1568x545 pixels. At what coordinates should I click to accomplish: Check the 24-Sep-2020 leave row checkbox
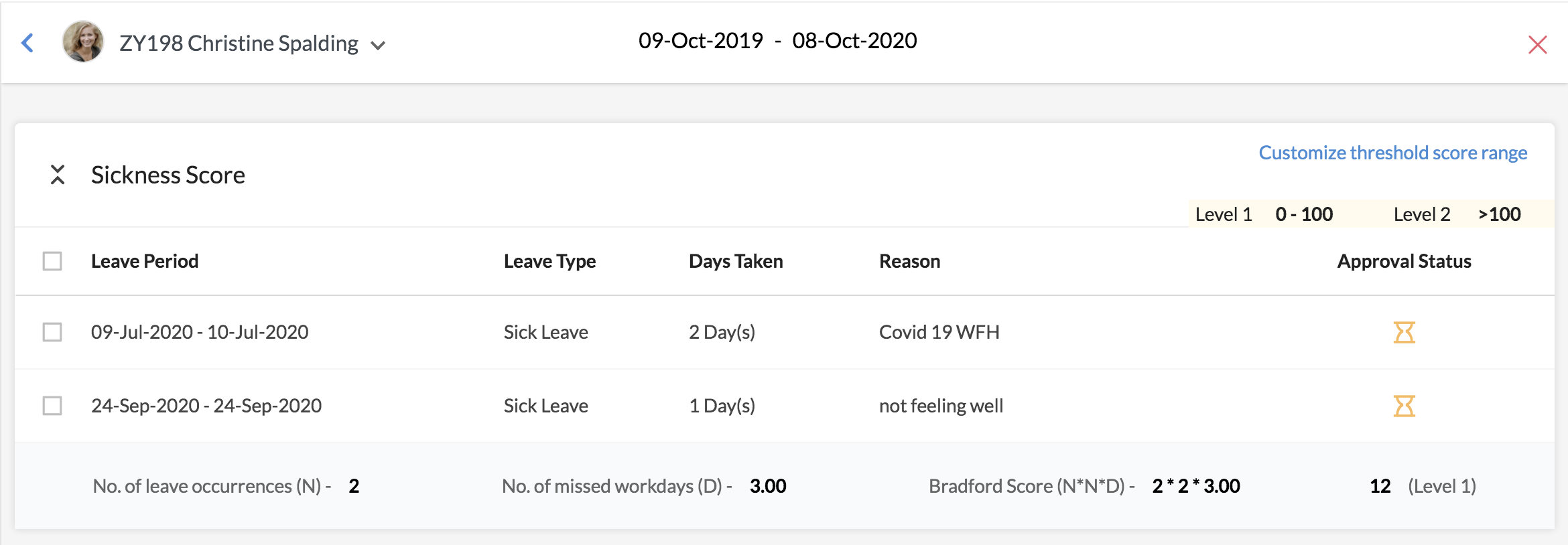point(52,406)
